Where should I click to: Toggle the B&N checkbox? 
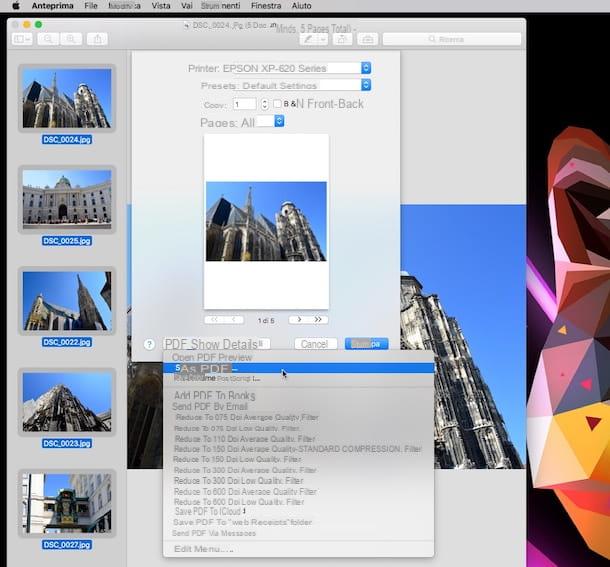[277, 104]
